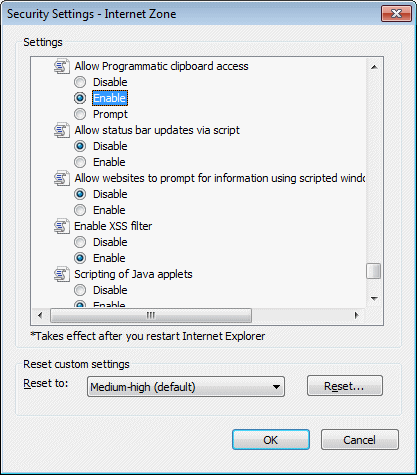Click the script icon beside Allow status bar updates

tap(62, 130)
